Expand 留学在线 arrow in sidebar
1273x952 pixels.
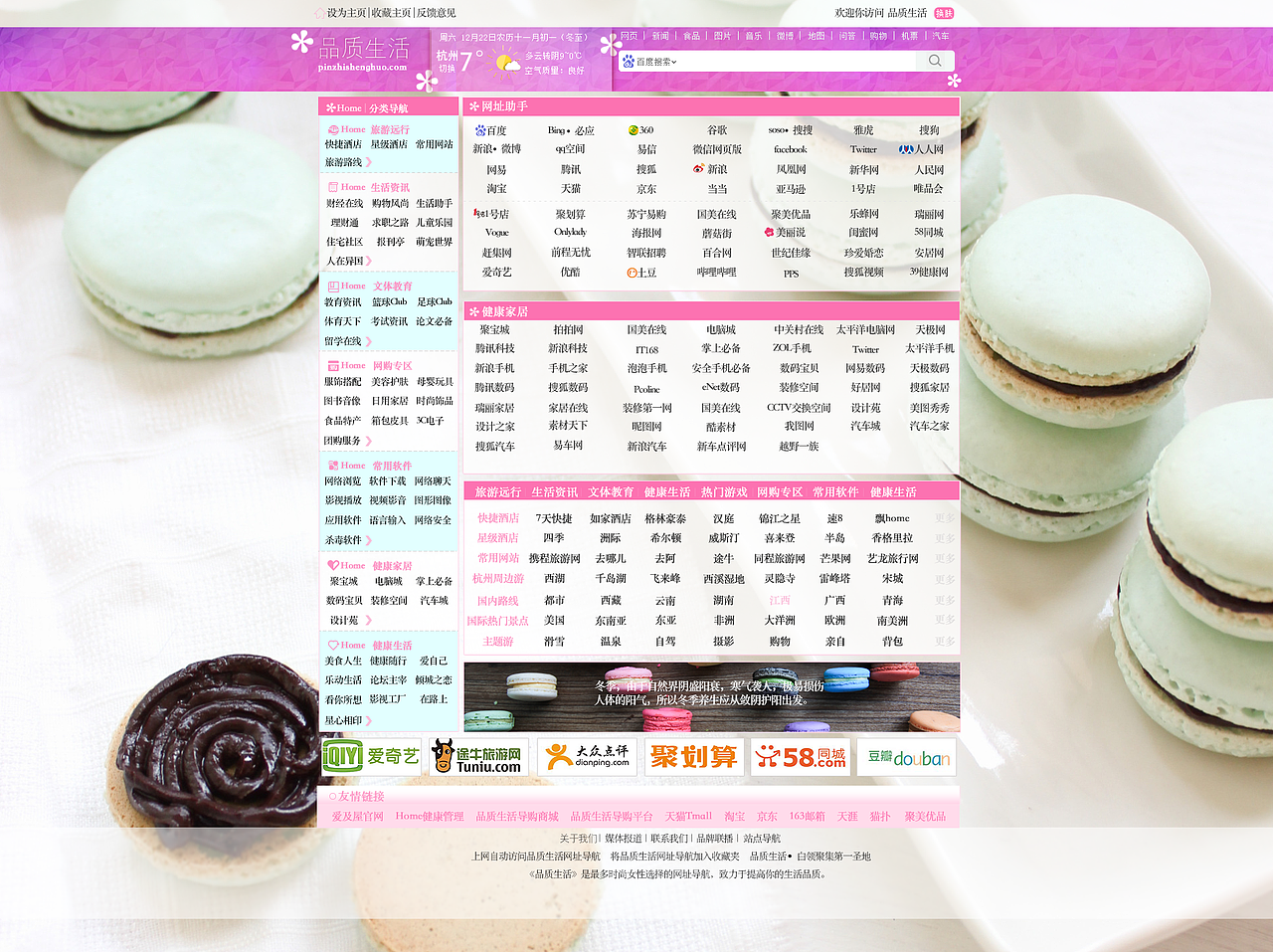pyautogui.click(x=368, y=341)
